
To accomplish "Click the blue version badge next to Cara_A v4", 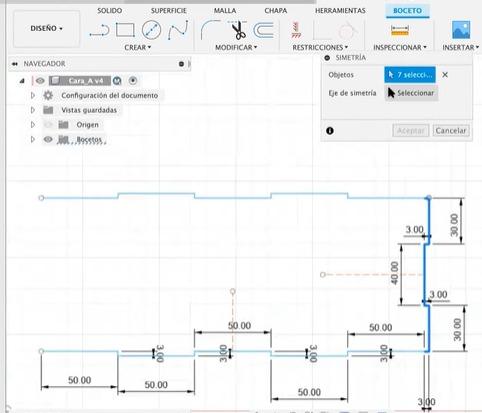I will [117, 80].
